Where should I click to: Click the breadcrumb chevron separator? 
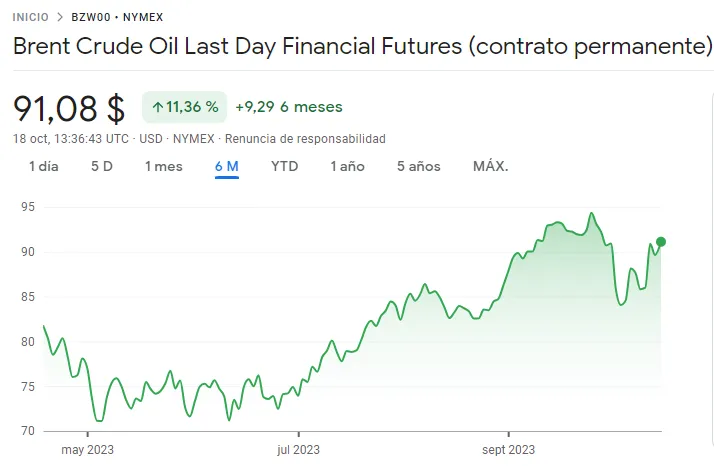pyautogui.click(x=60, y=17)
